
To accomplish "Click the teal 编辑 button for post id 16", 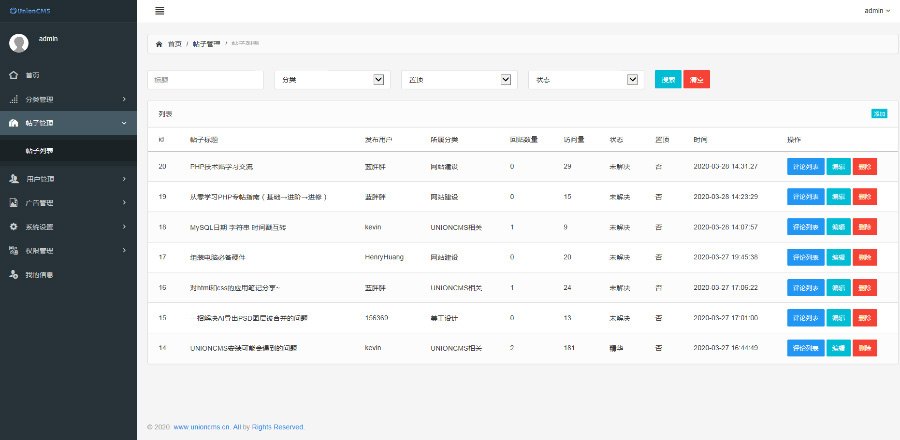I will (839, 287).
